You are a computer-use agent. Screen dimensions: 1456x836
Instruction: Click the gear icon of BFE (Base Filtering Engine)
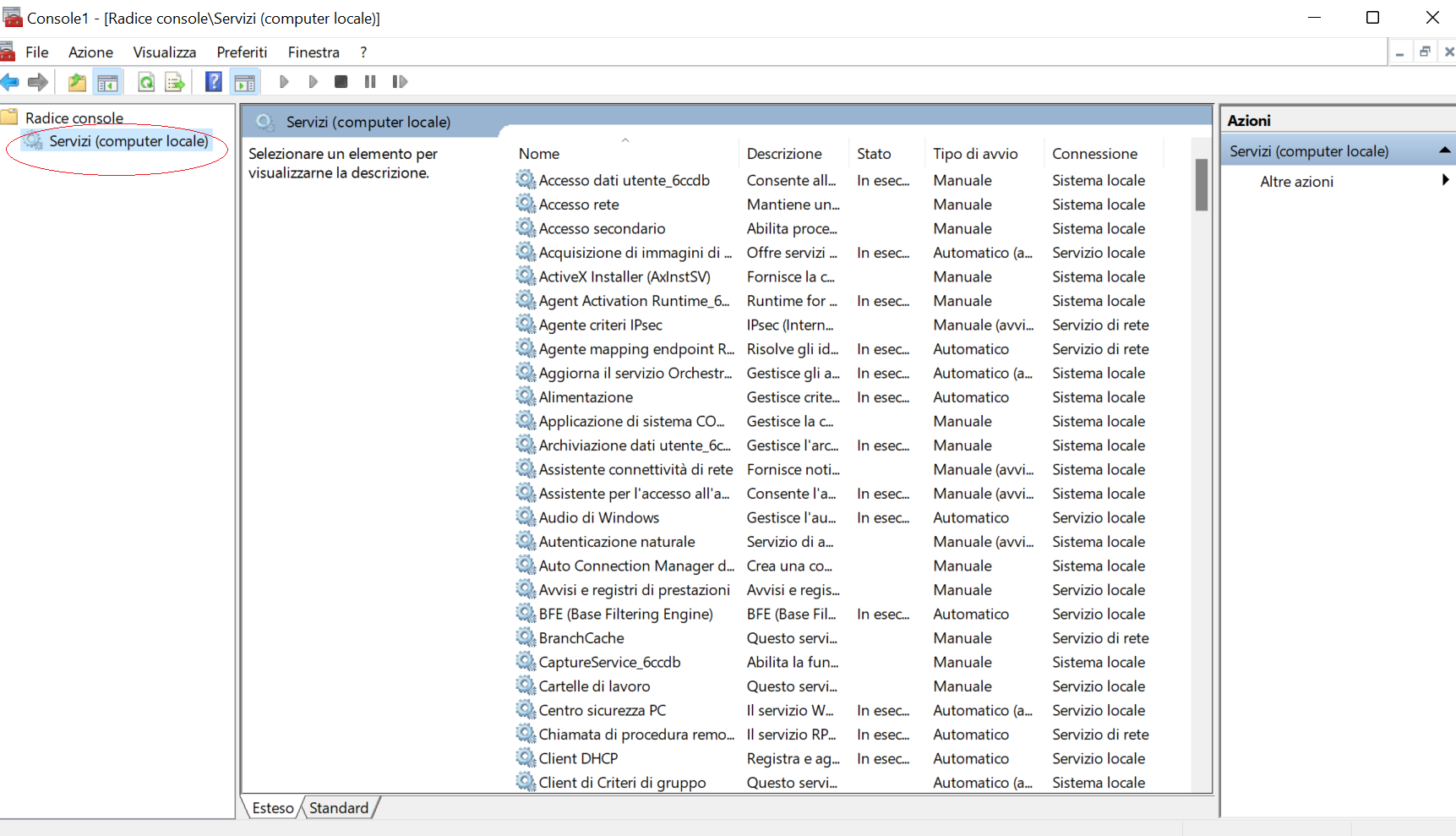526,614
